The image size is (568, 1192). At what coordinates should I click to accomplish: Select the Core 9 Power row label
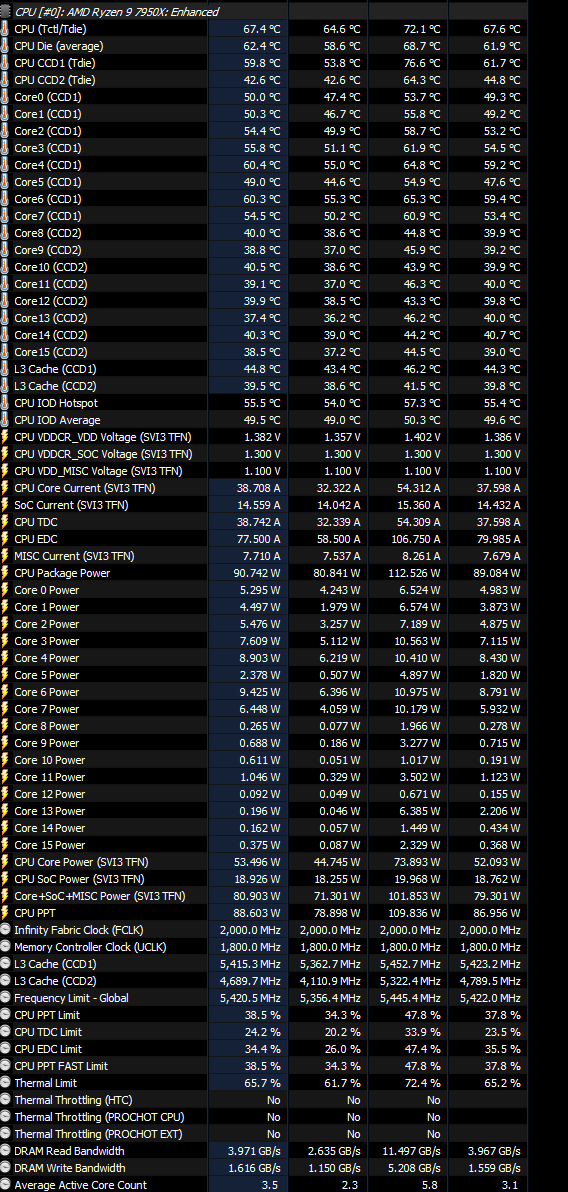tap(46, 743)
